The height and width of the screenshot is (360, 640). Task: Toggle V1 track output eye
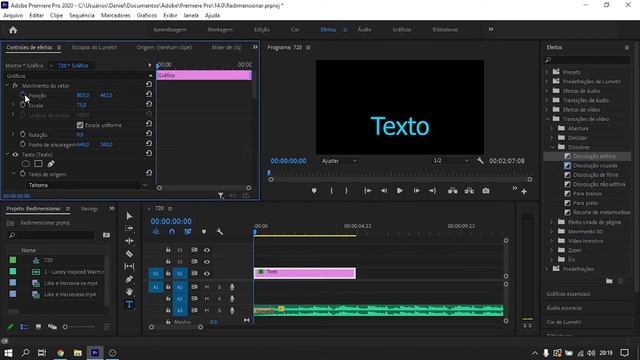(x=207, y=273)
